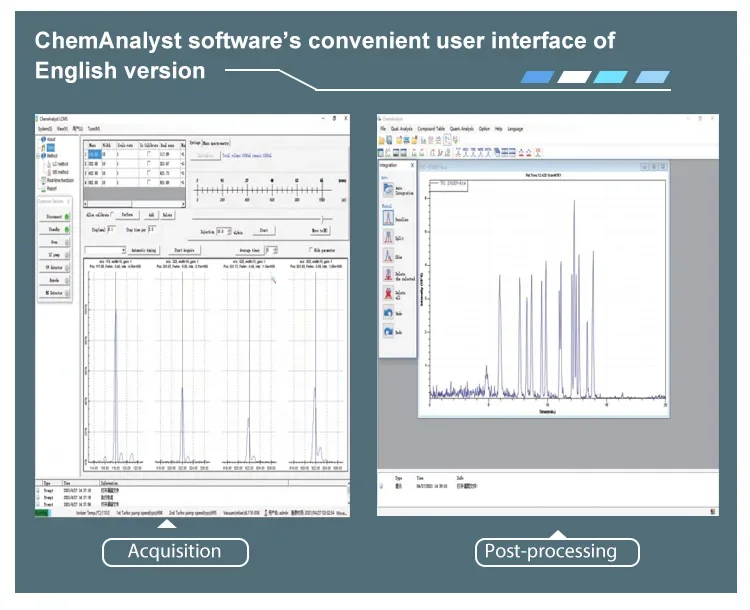Tick Is Calibrate checkbox in table row 3

[149, 172]
